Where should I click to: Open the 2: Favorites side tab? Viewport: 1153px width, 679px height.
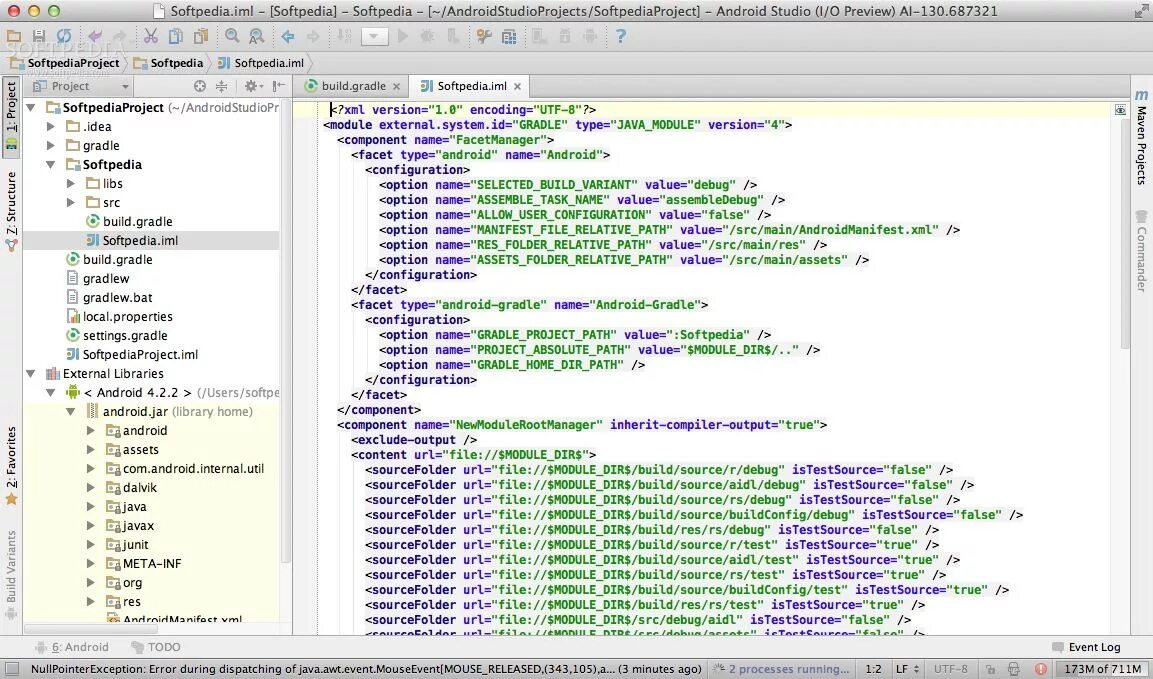tap(11, 466)
